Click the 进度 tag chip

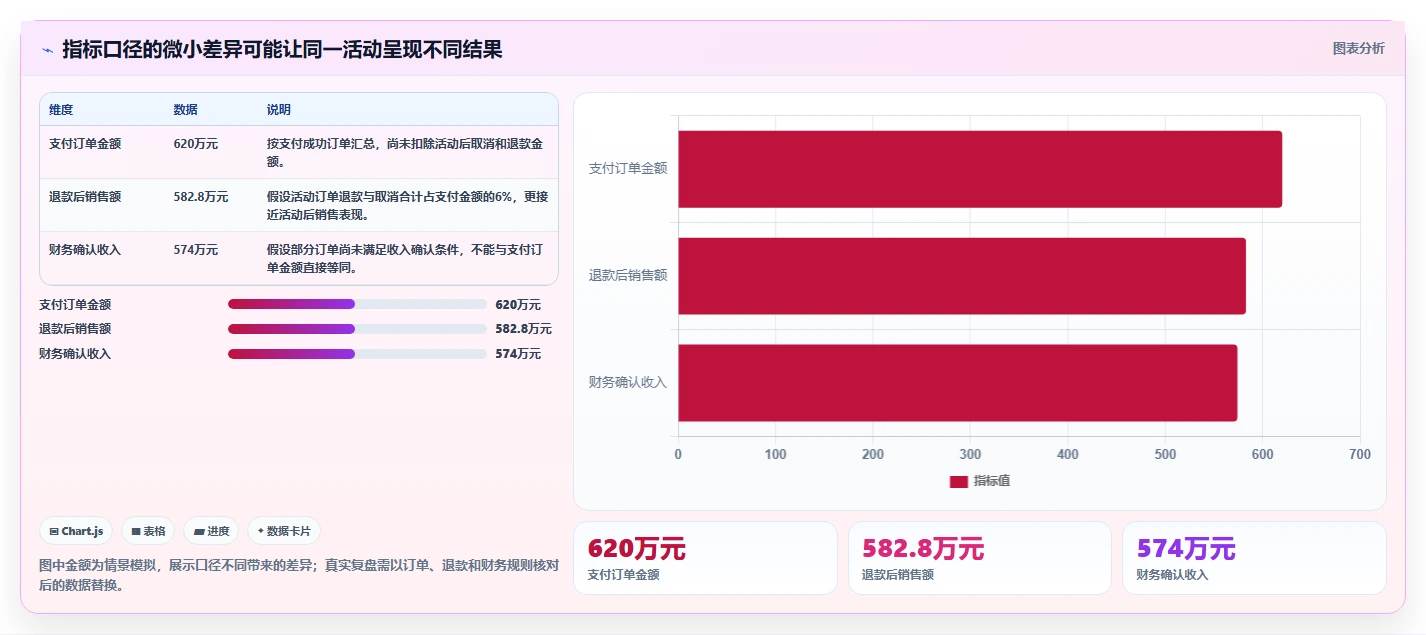[211, 531]
